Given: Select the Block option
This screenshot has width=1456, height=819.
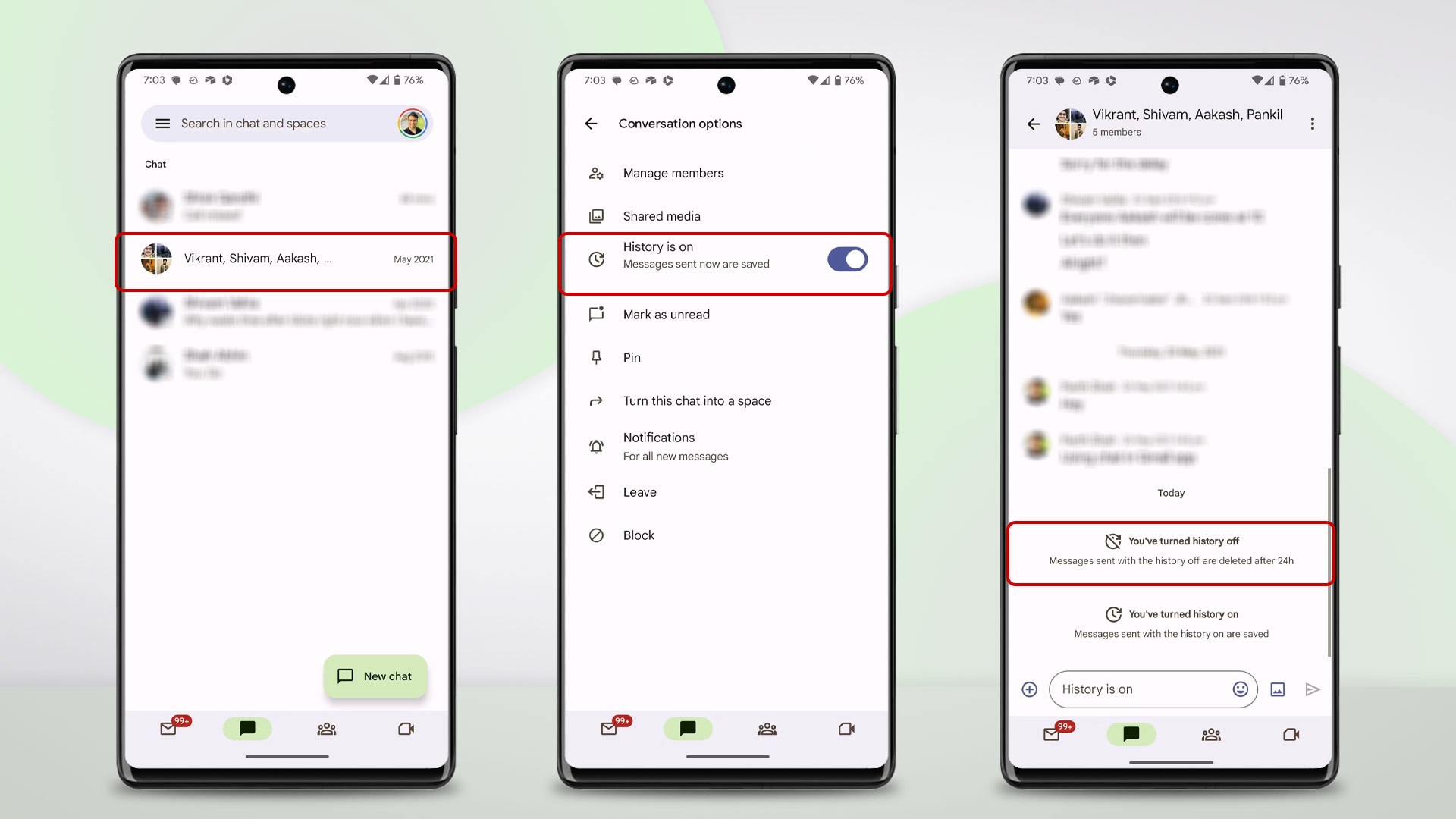Looking at the screenshot, I should pyautogui.click(x=638, y=534).
